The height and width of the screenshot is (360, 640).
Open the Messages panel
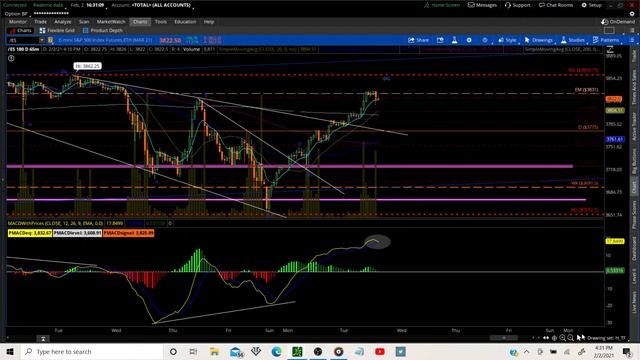pos(482,5)
